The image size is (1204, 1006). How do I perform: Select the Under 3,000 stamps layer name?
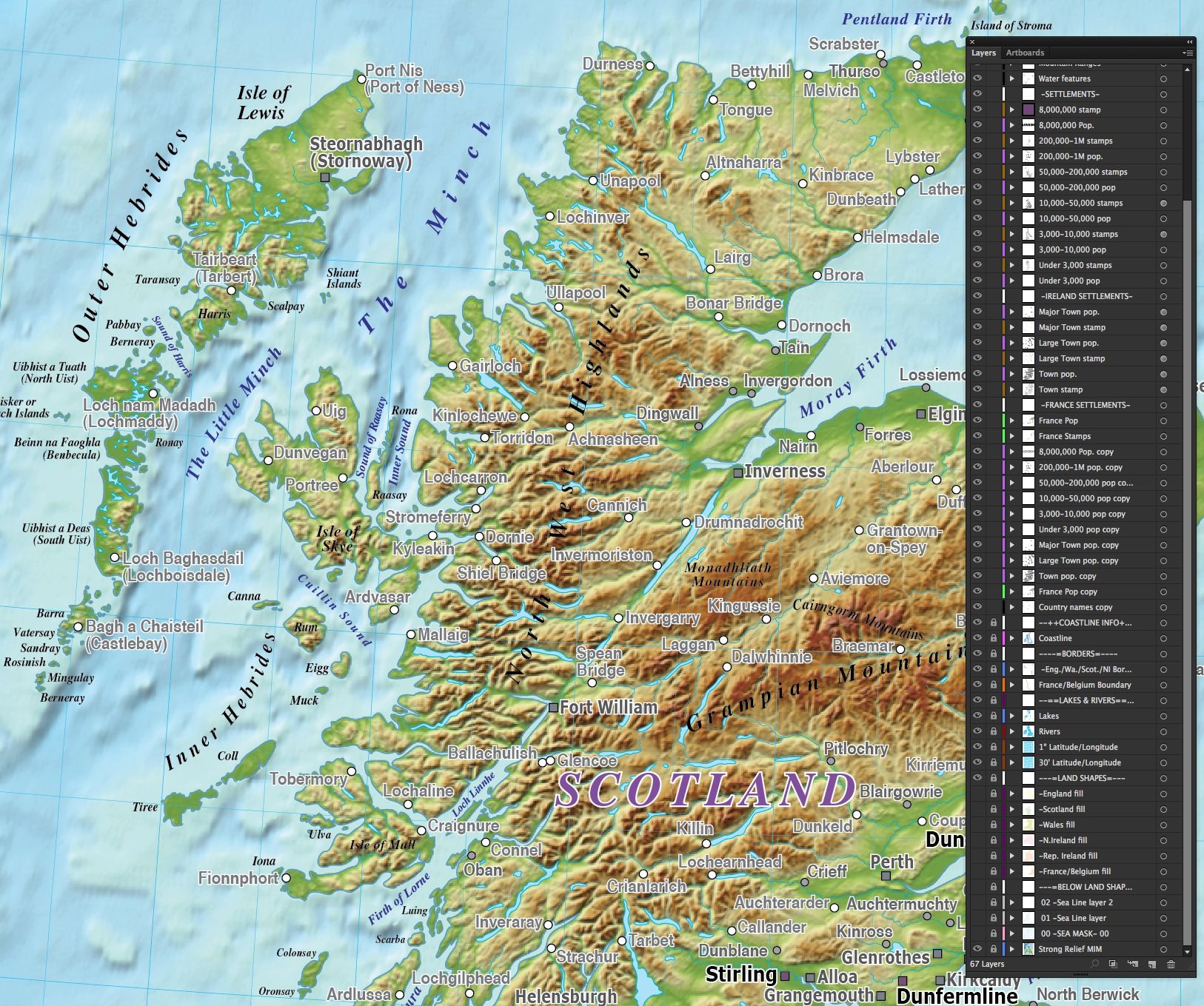(x=1075, y=265)
